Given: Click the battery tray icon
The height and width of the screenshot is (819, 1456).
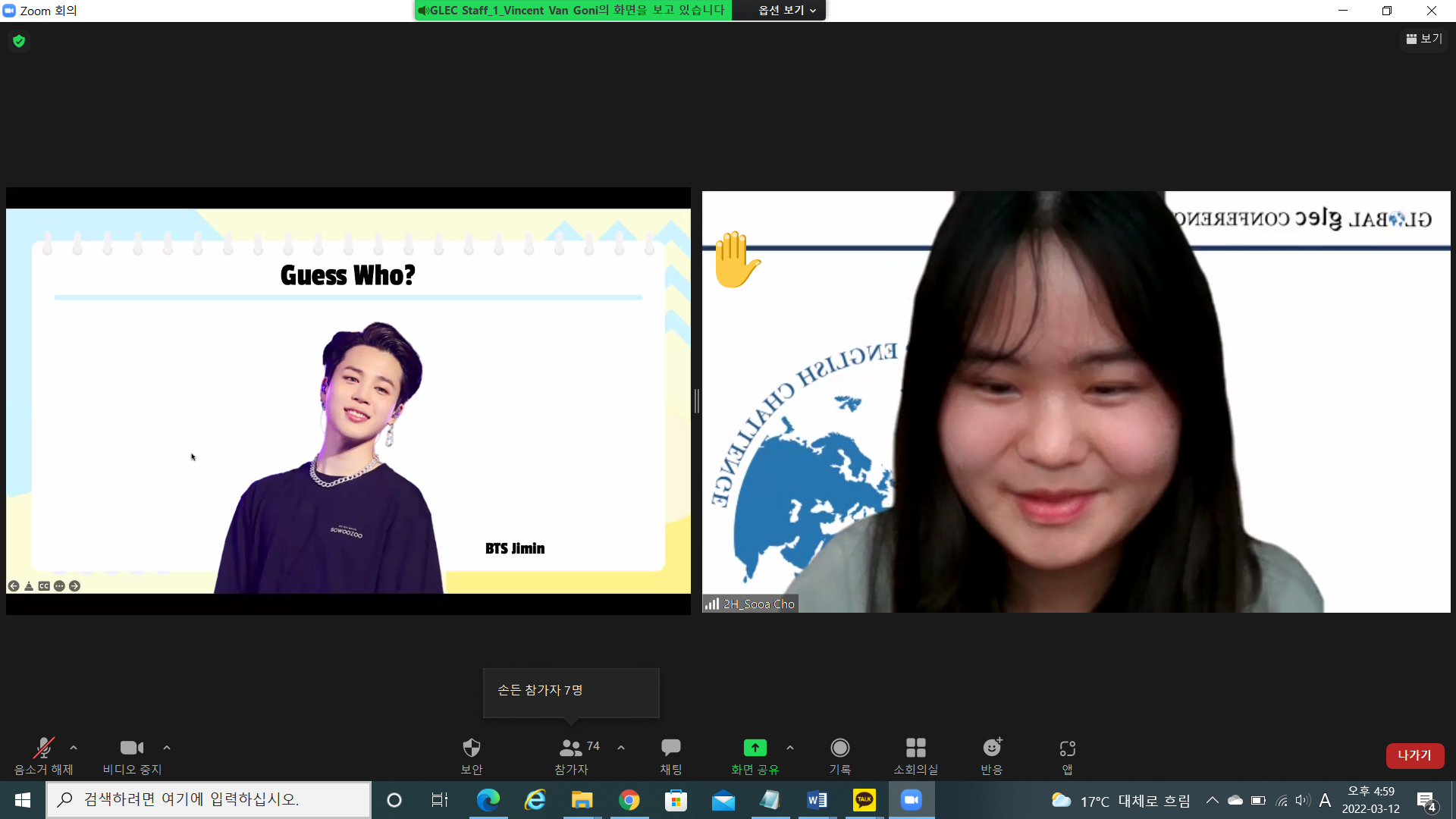Looking at the screenshot, I should pyautogui.click(x=1259, y=800).
